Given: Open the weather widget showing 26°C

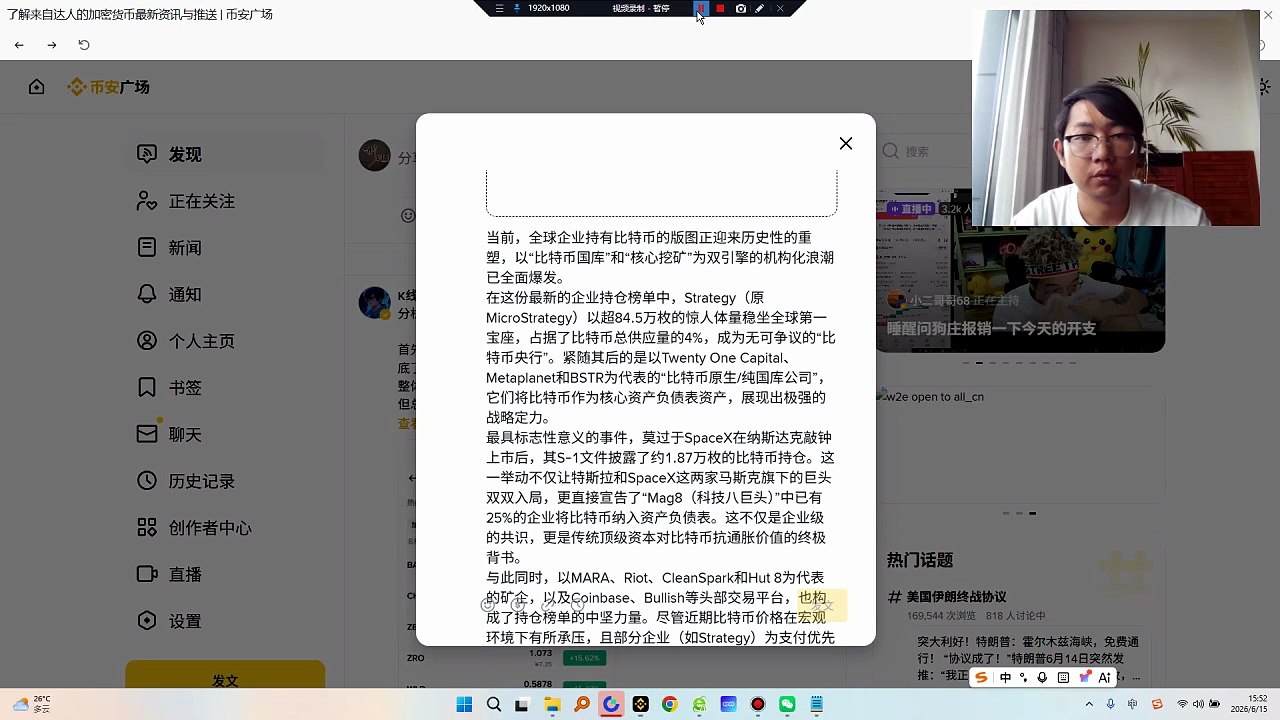Looking at the screenshot, I should (30, 704).
